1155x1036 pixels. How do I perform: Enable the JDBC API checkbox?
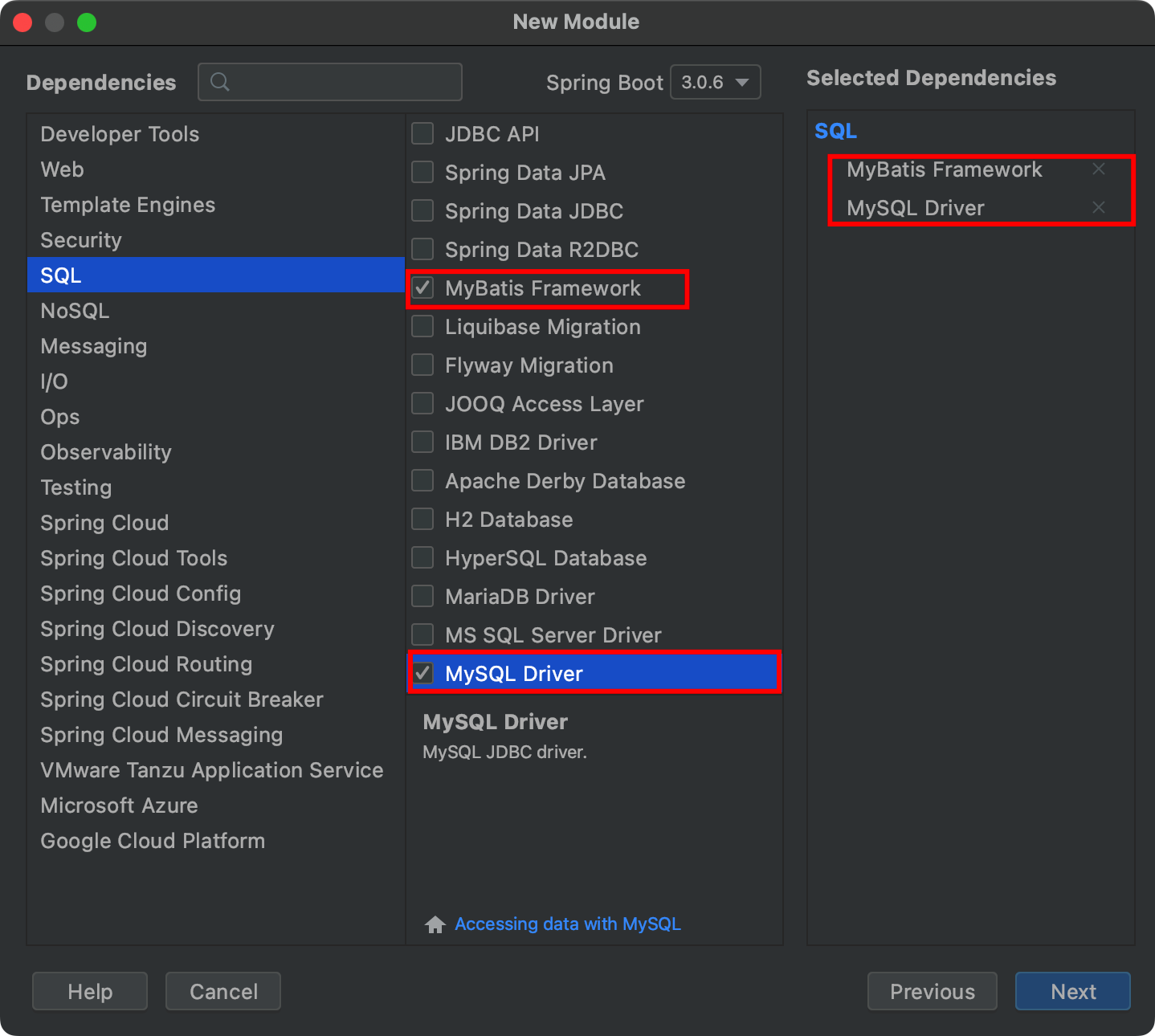click(x=422, y=133)
